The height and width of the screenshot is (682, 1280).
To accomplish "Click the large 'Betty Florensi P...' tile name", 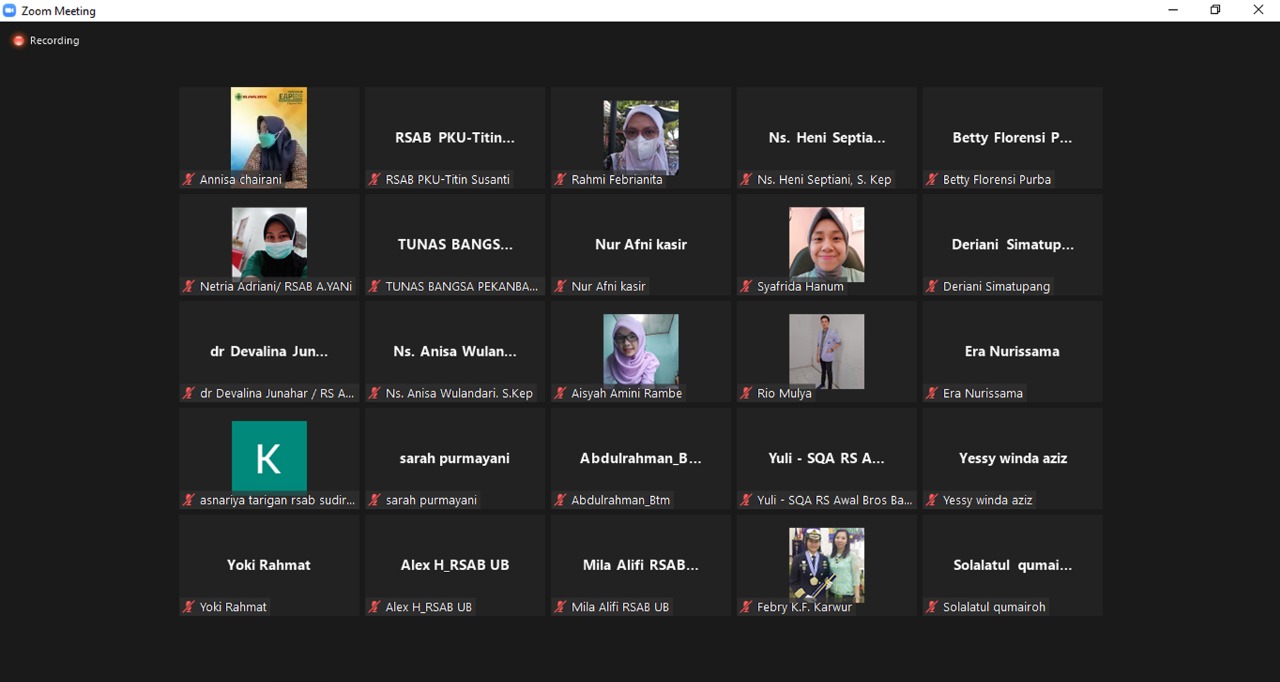I will (x=1012, y=137).
